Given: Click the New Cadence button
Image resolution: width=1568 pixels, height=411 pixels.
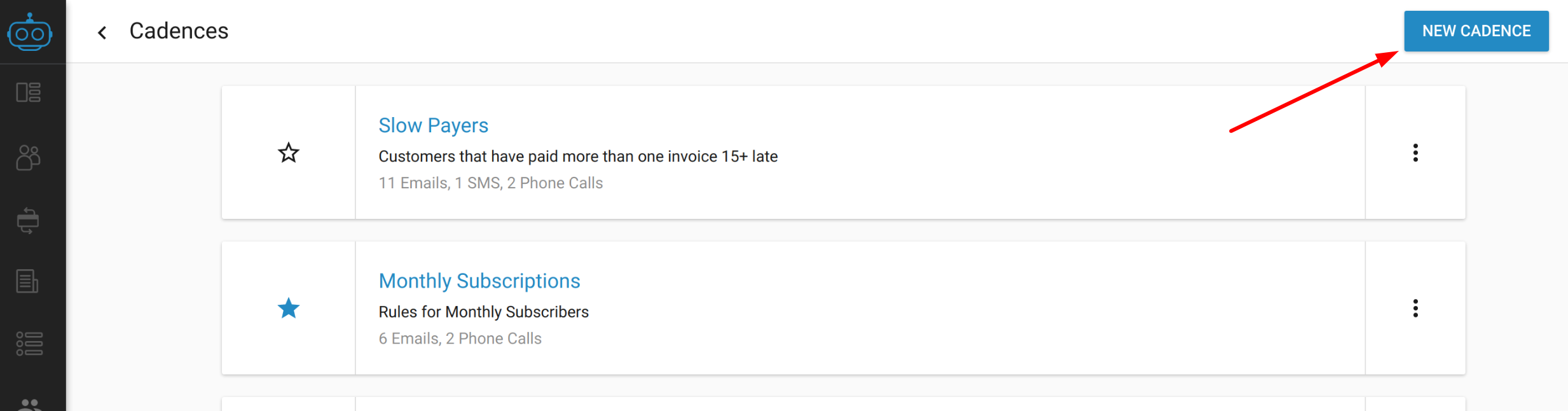Looking at the screenshot, I should (1476, 31).
